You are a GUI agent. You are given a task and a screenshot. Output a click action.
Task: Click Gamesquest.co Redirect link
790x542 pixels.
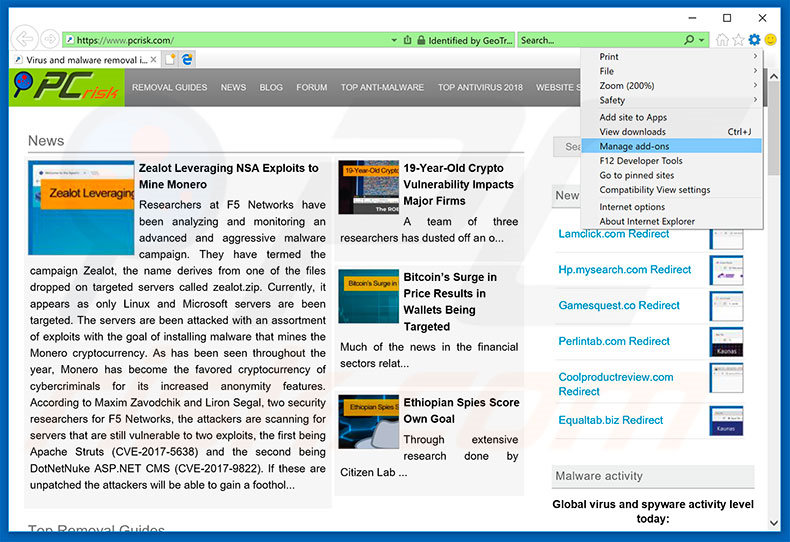[619, 305]
